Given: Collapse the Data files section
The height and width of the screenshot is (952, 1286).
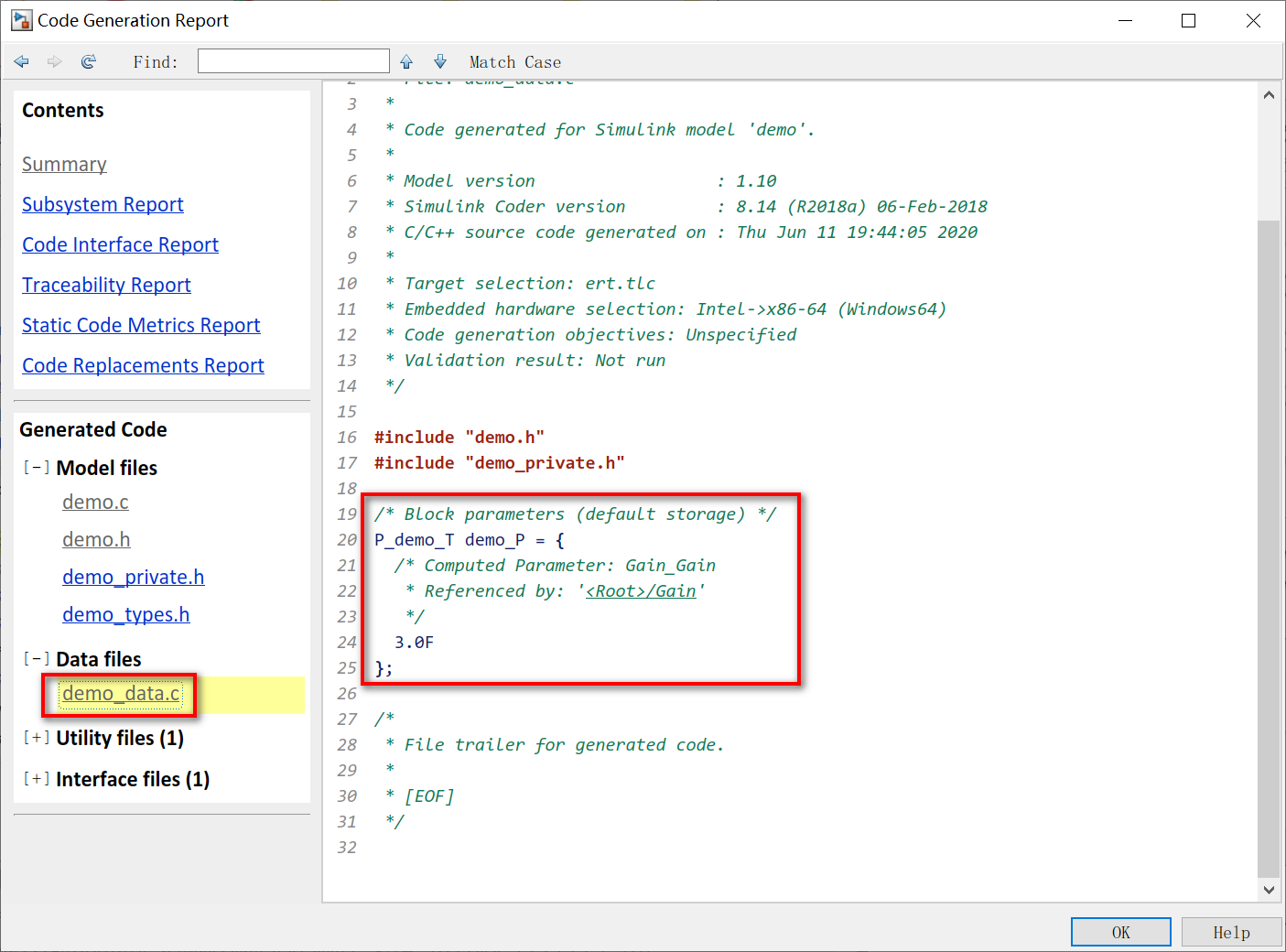Looking at the screenshot, I should click(x=36, y=658).
